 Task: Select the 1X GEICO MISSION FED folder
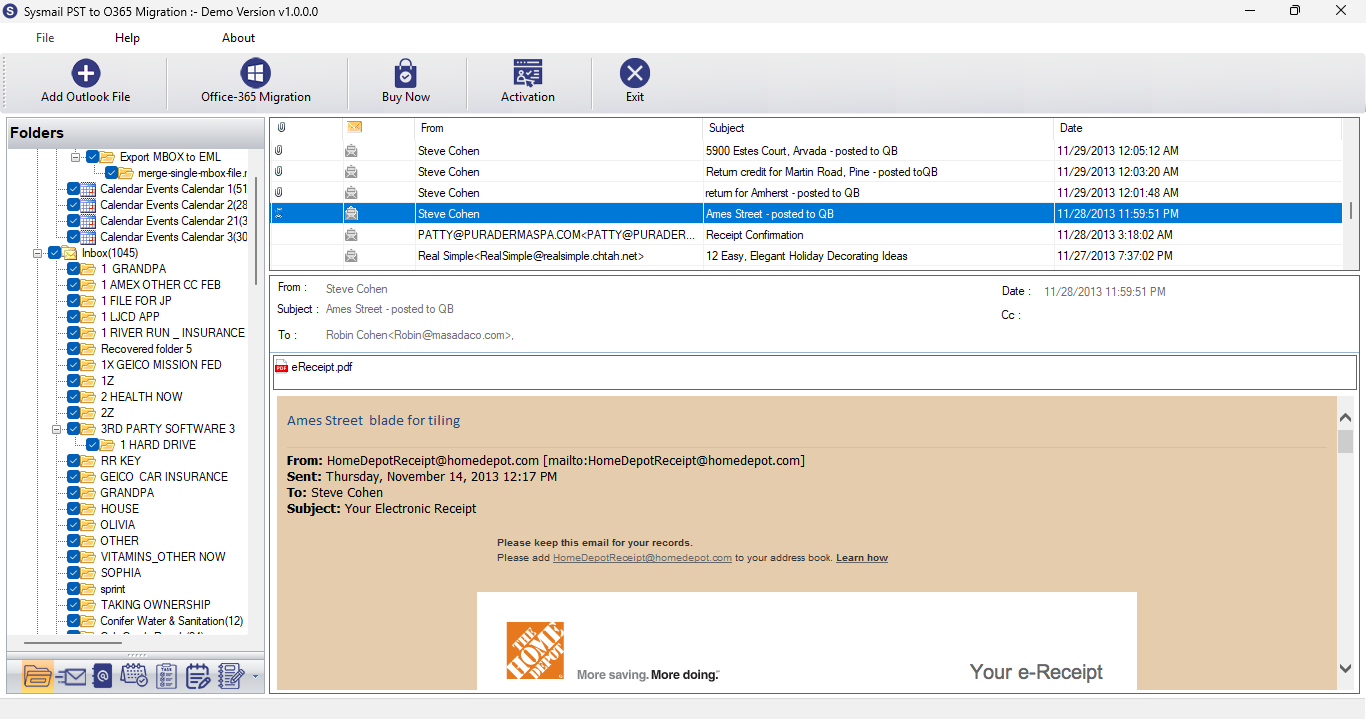(161, 365)
